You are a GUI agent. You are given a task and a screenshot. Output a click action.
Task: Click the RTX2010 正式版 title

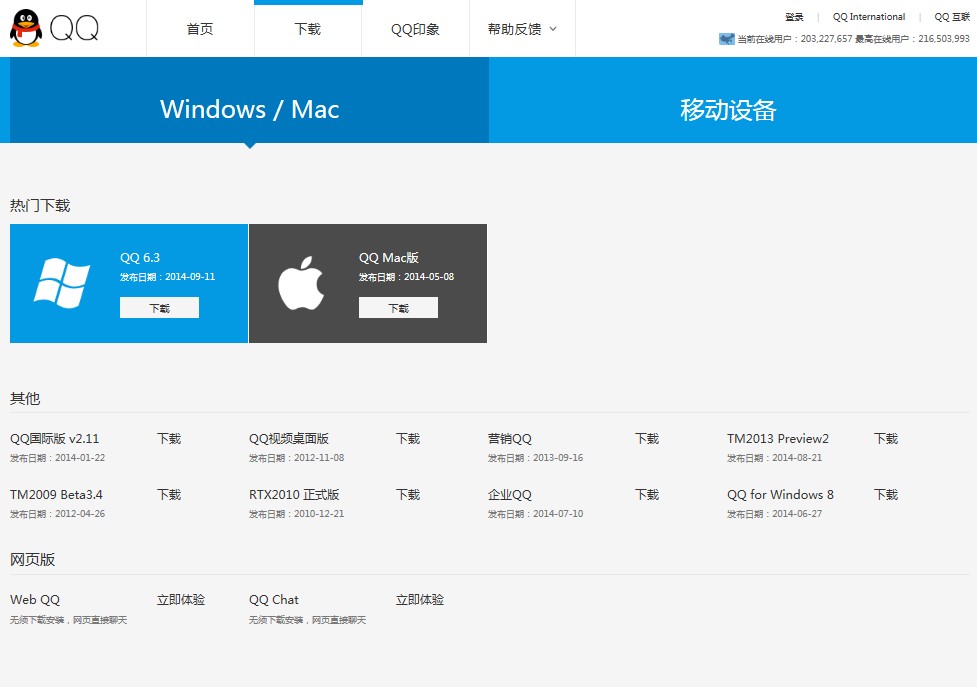[294, 495]
